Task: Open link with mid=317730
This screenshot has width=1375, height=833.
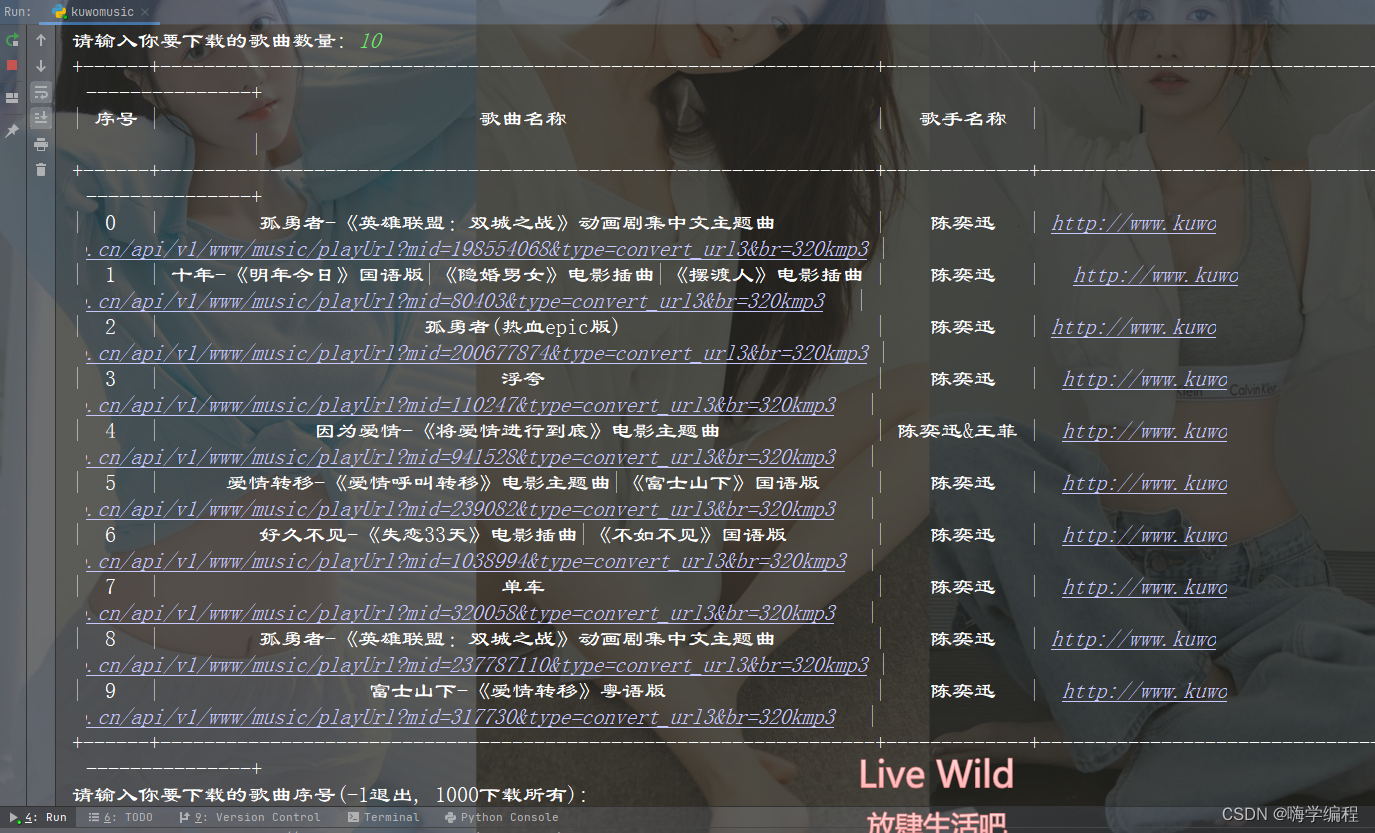Action: tap(460, 717)
